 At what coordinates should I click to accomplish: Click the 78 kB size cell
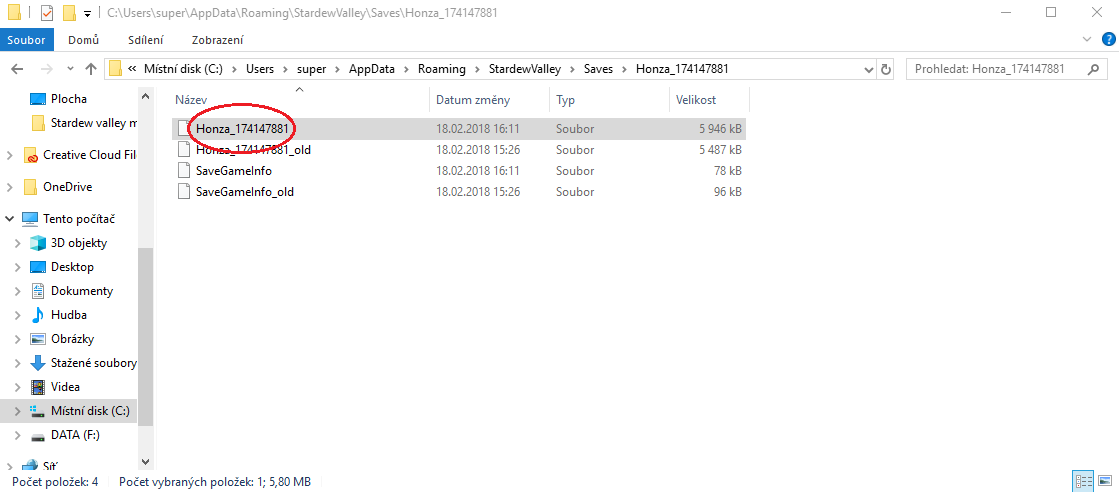726,171
